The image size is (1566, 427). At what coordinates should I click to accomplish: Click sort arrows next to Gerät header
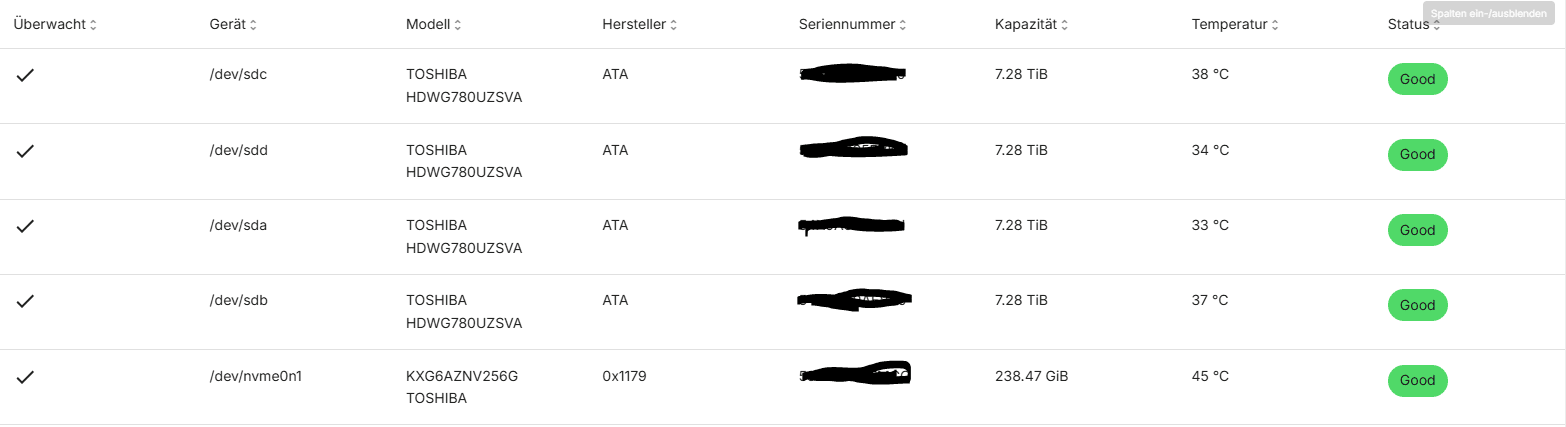(x=253, y=25)
